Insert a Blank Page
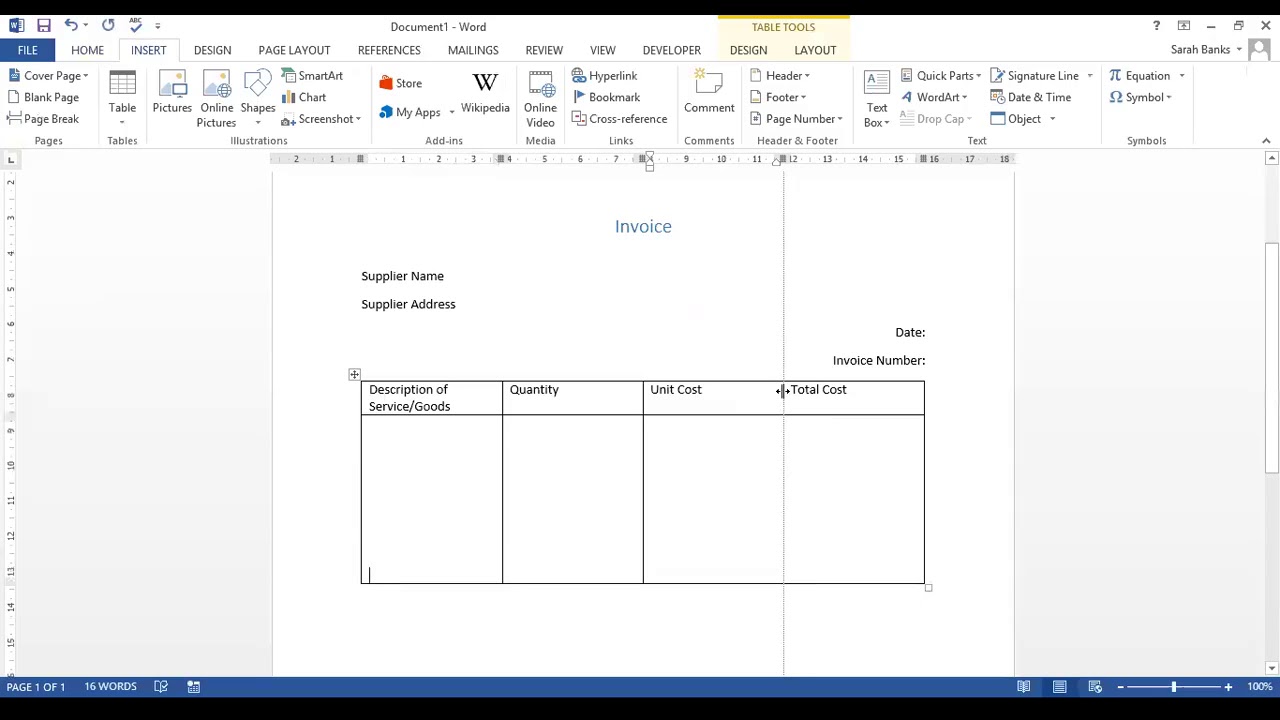 tap(43, 97)
